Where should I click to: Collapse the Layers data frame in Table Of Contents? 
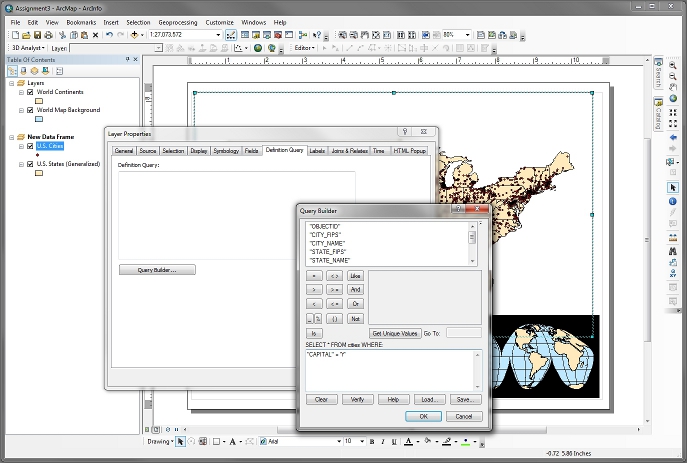click(x=12, y=83)
